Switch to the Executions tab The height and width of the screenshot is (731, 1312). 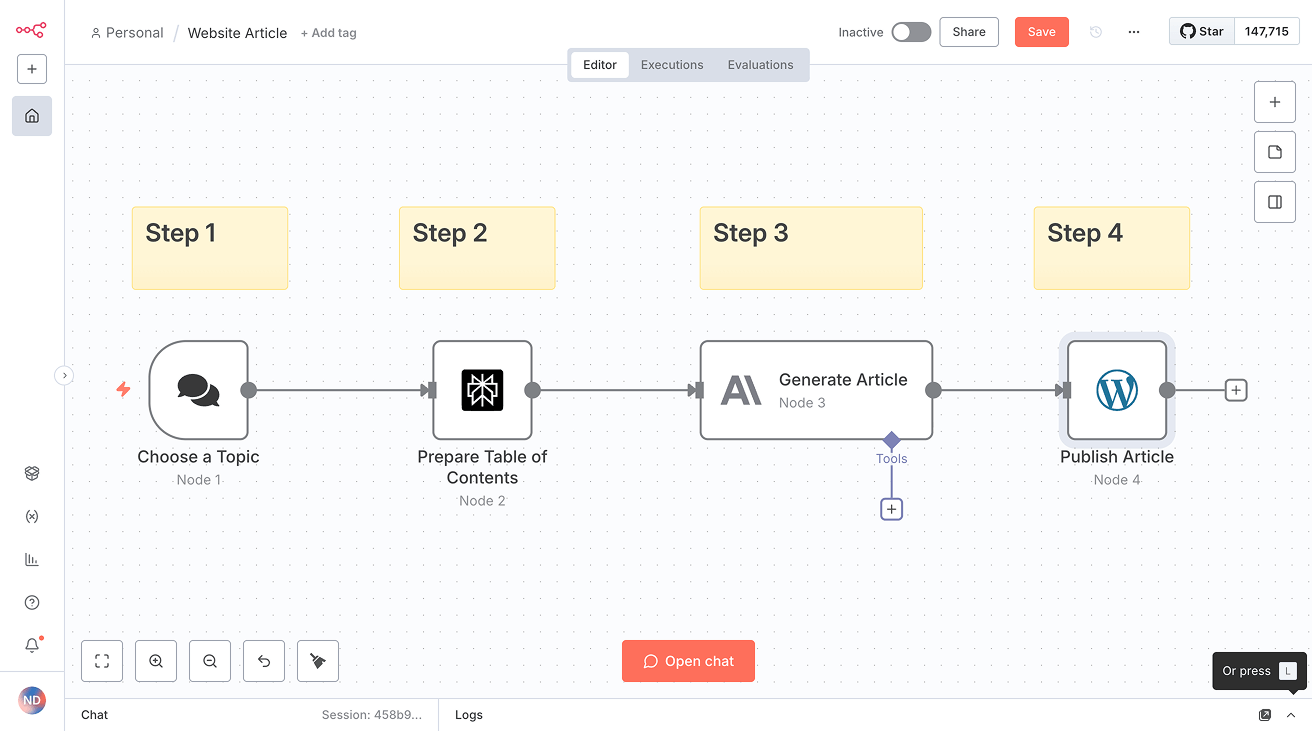(671, 64)
